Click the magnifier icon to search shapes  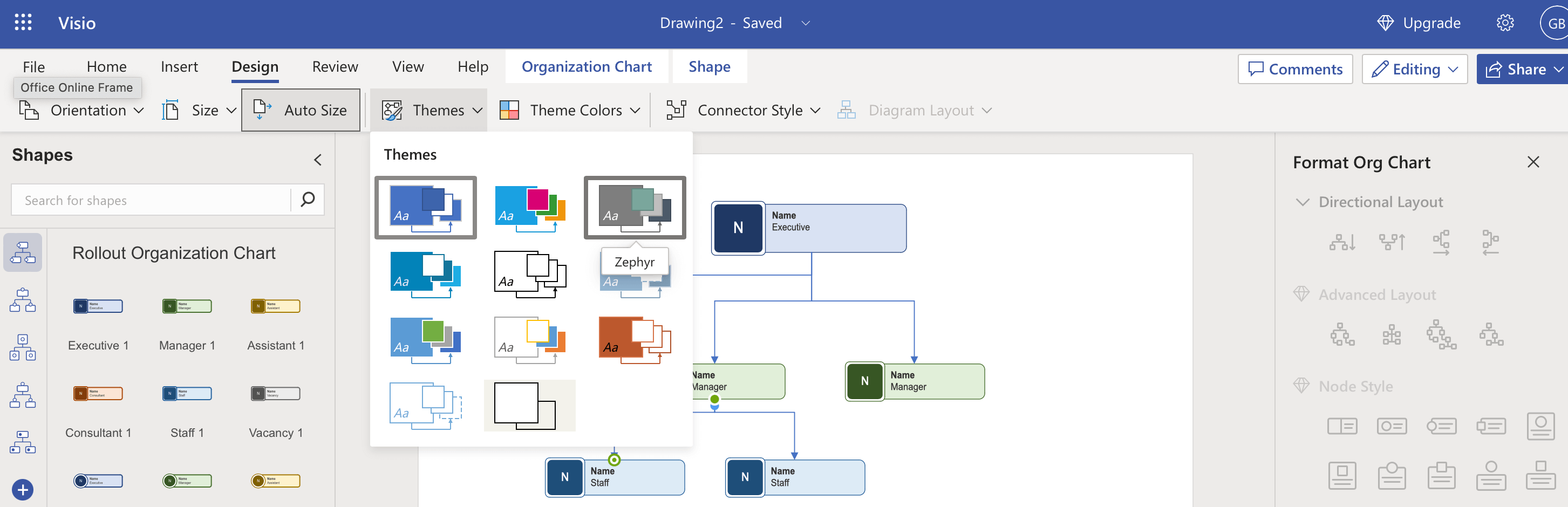(308, 200)
